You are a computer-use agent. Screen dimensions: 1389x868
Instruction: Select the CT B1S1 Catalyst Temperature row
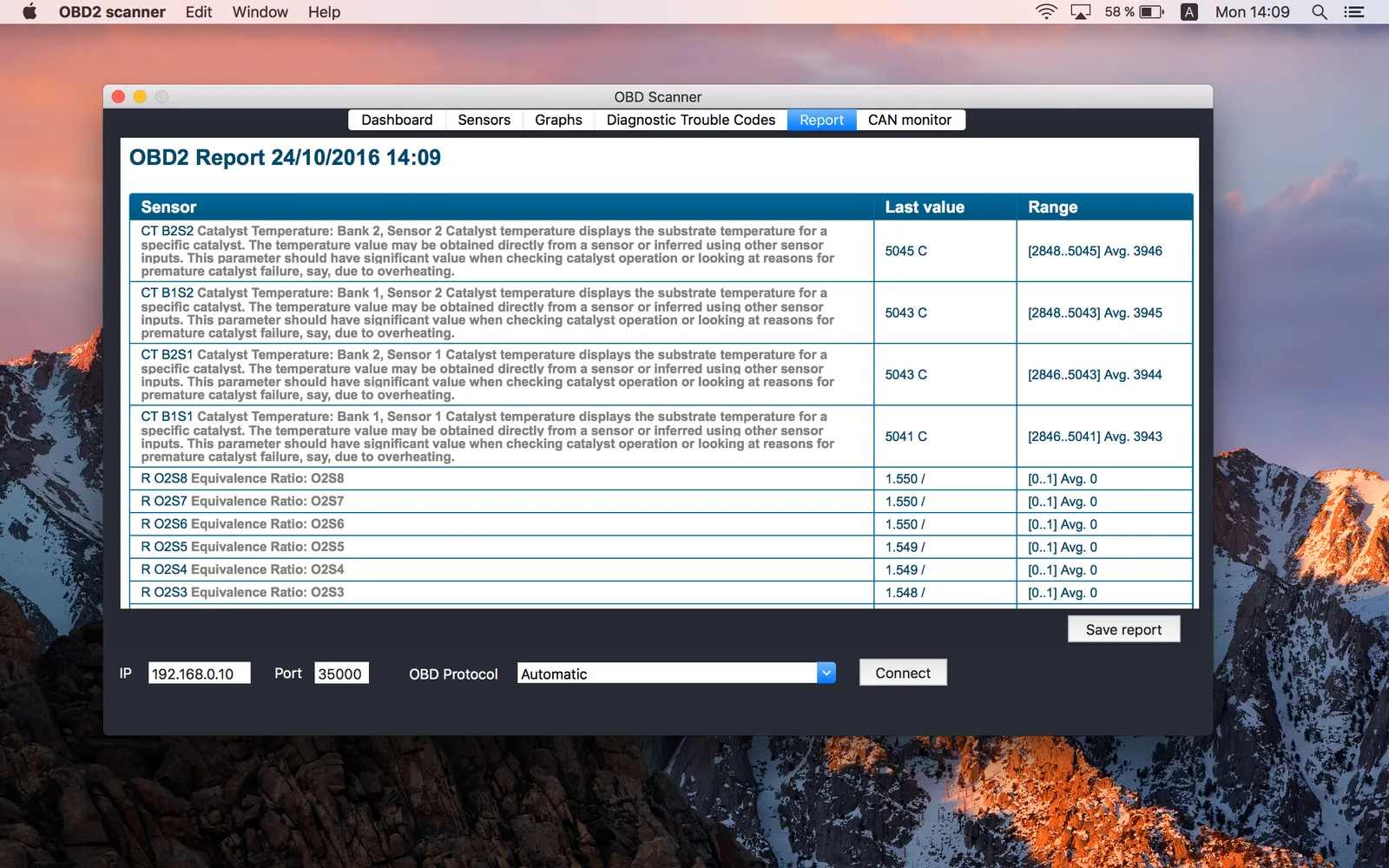pyautogui.click(x=661, y=437)
